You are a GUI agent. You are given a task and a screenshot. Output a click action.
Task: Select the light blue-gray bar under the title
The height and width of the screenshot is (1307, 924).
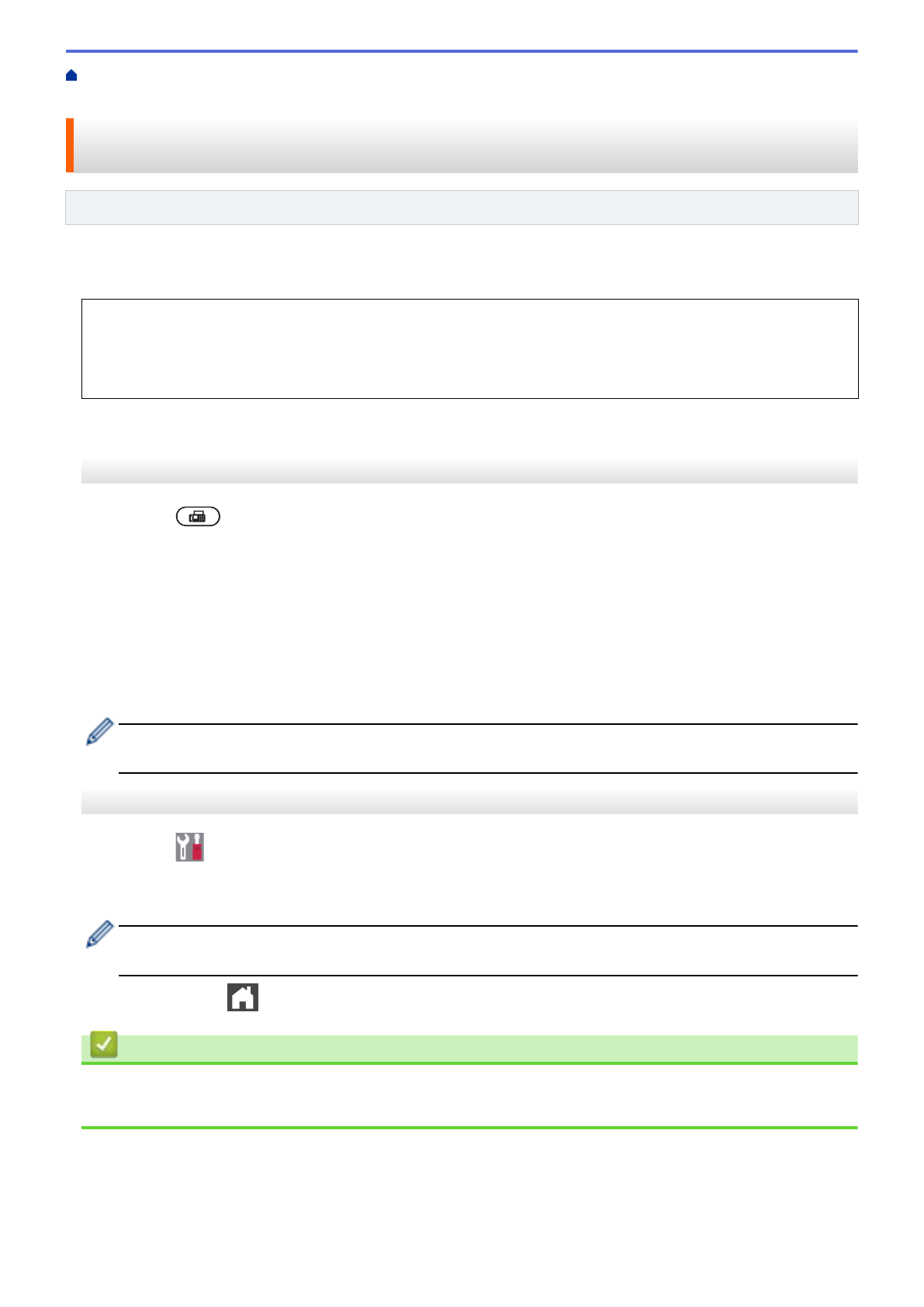point(462,207)
